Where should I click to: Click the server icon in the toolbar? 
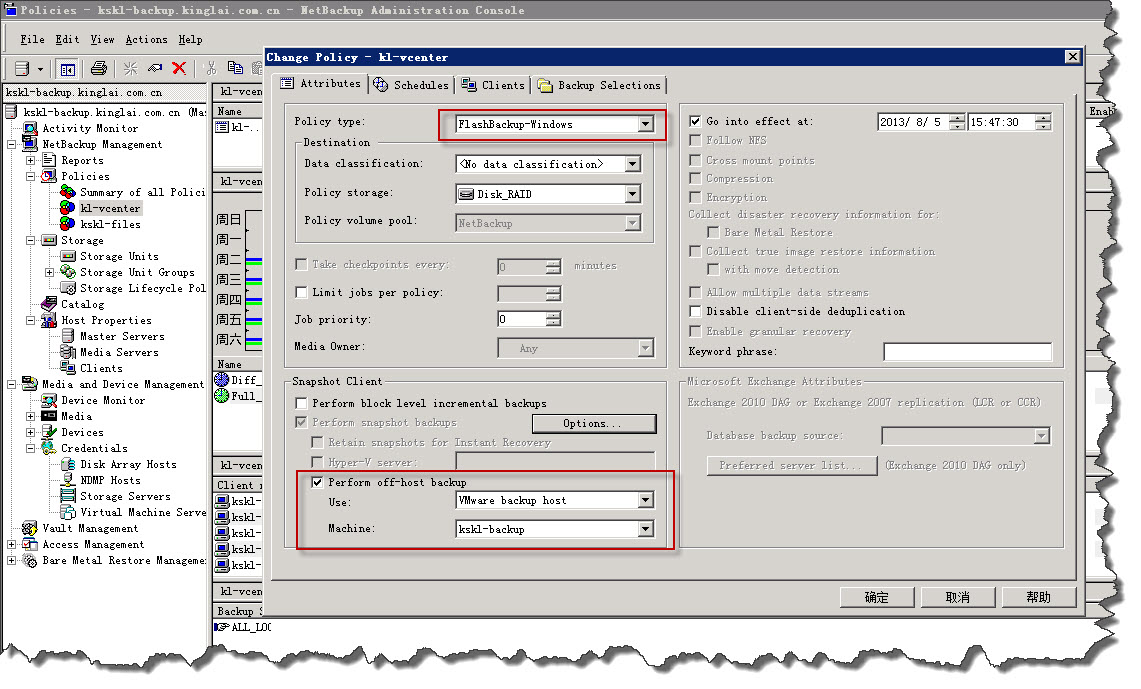tap(22, 68)
